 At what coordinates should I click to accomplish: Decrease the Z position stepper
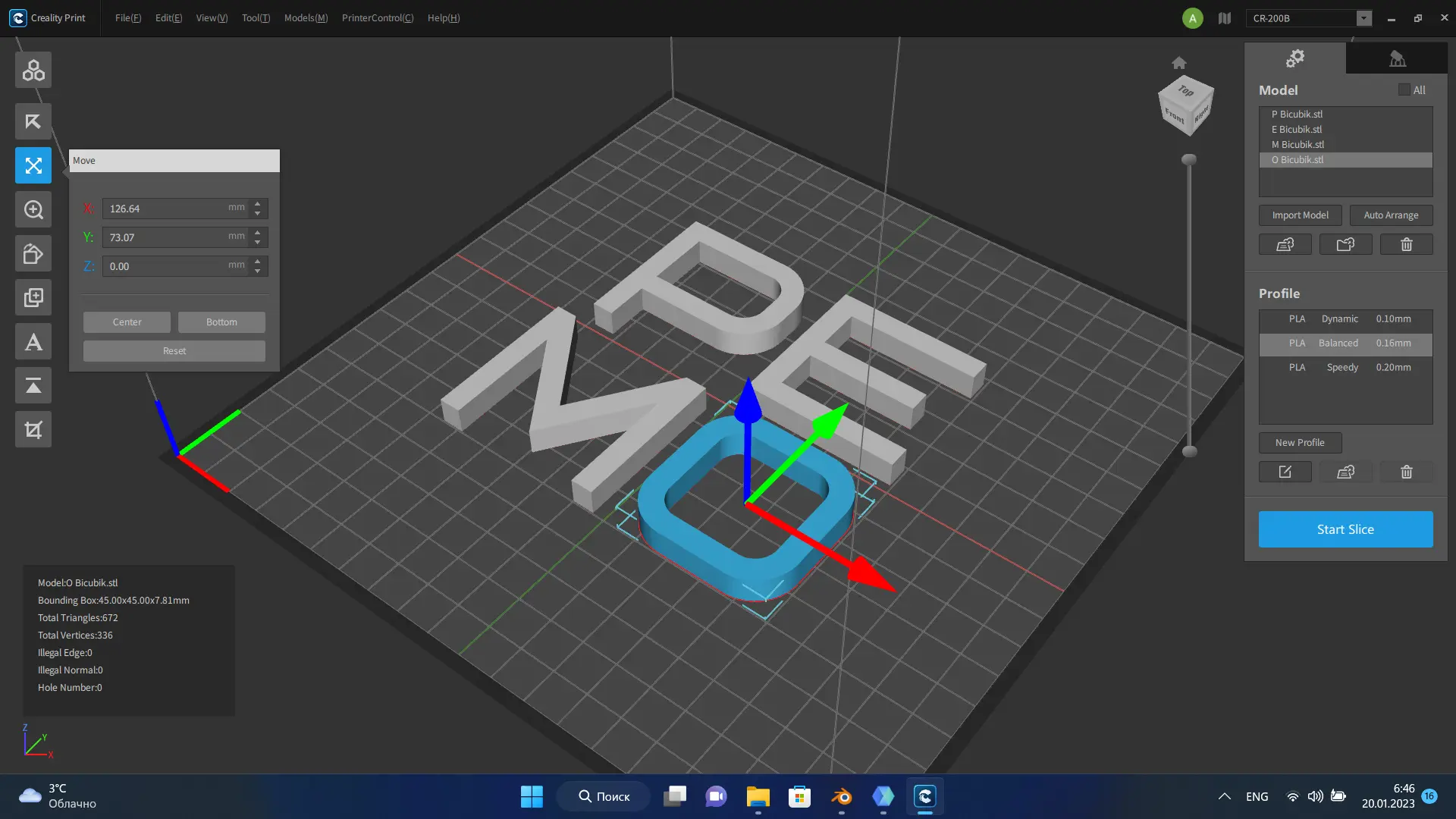(258, 271)
